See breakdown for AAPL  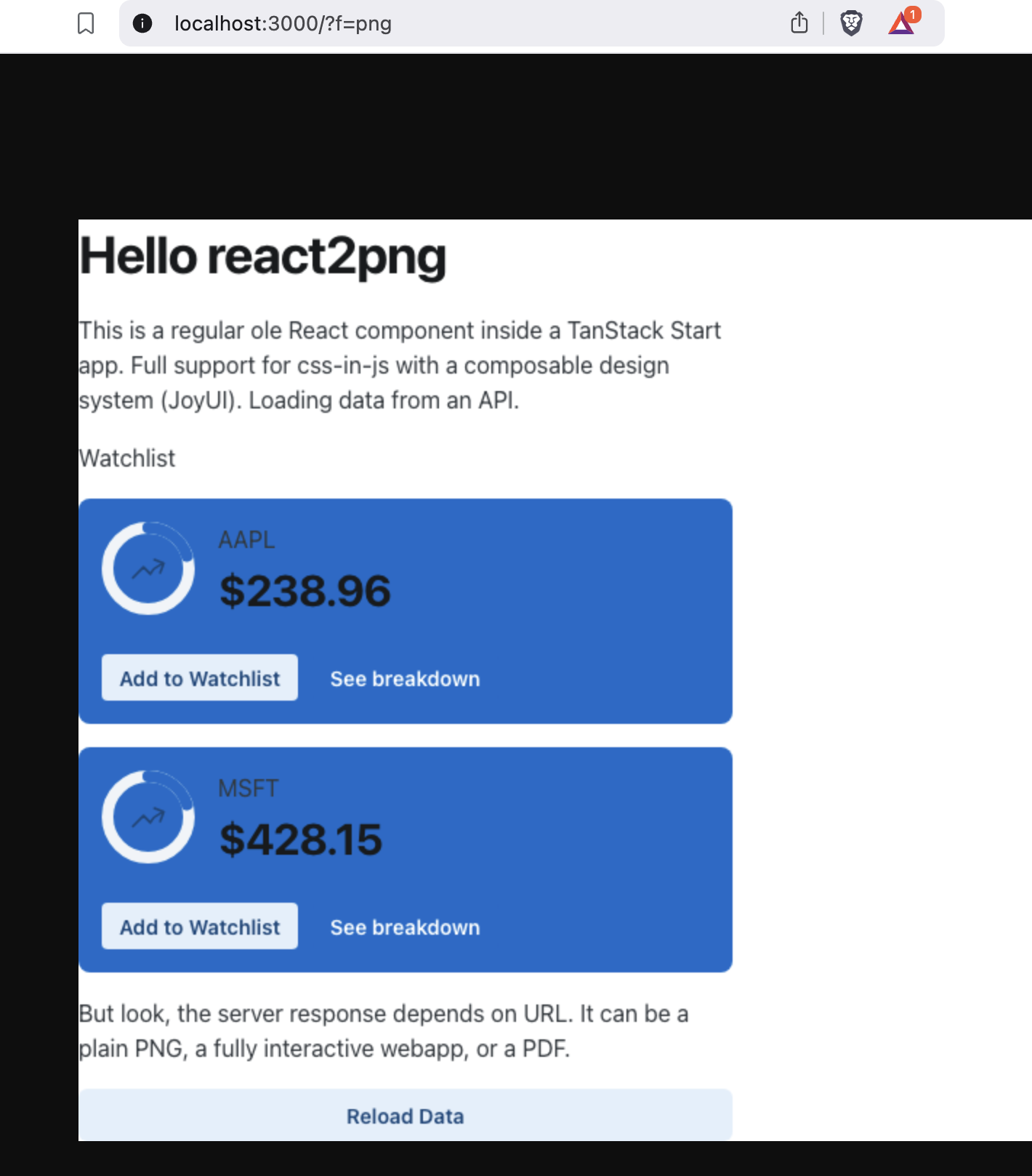point(405,679)
